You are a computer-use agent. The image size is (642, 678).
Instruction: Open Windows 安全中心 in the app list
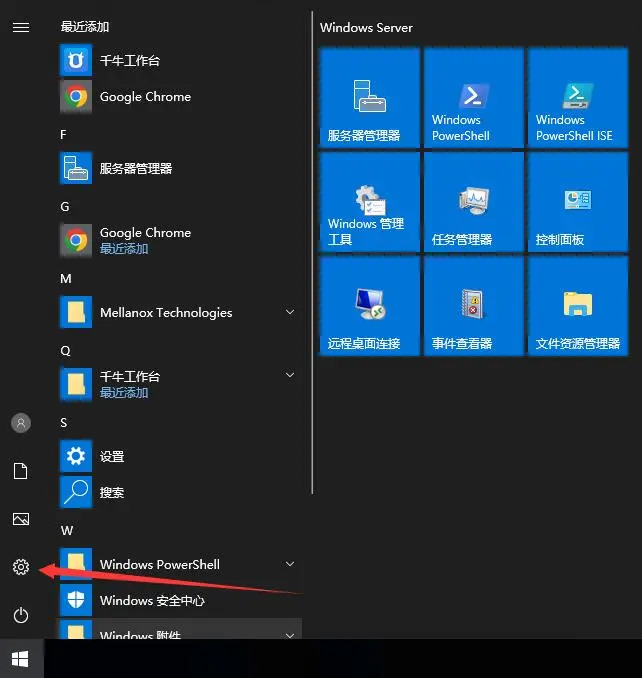(x=151, y=601)
